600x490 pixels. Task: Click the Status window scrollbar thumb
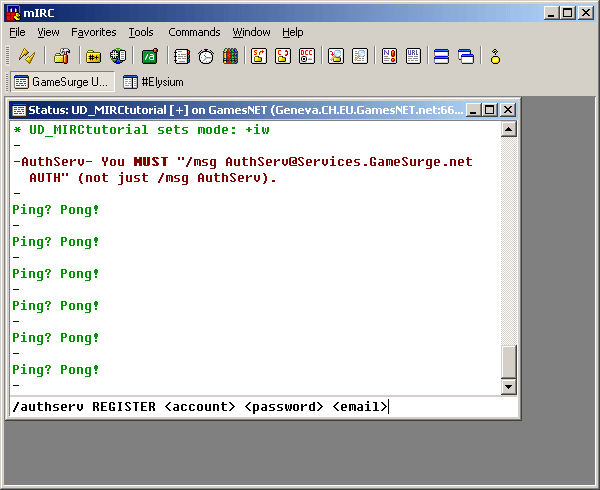[x=509, y=361]
